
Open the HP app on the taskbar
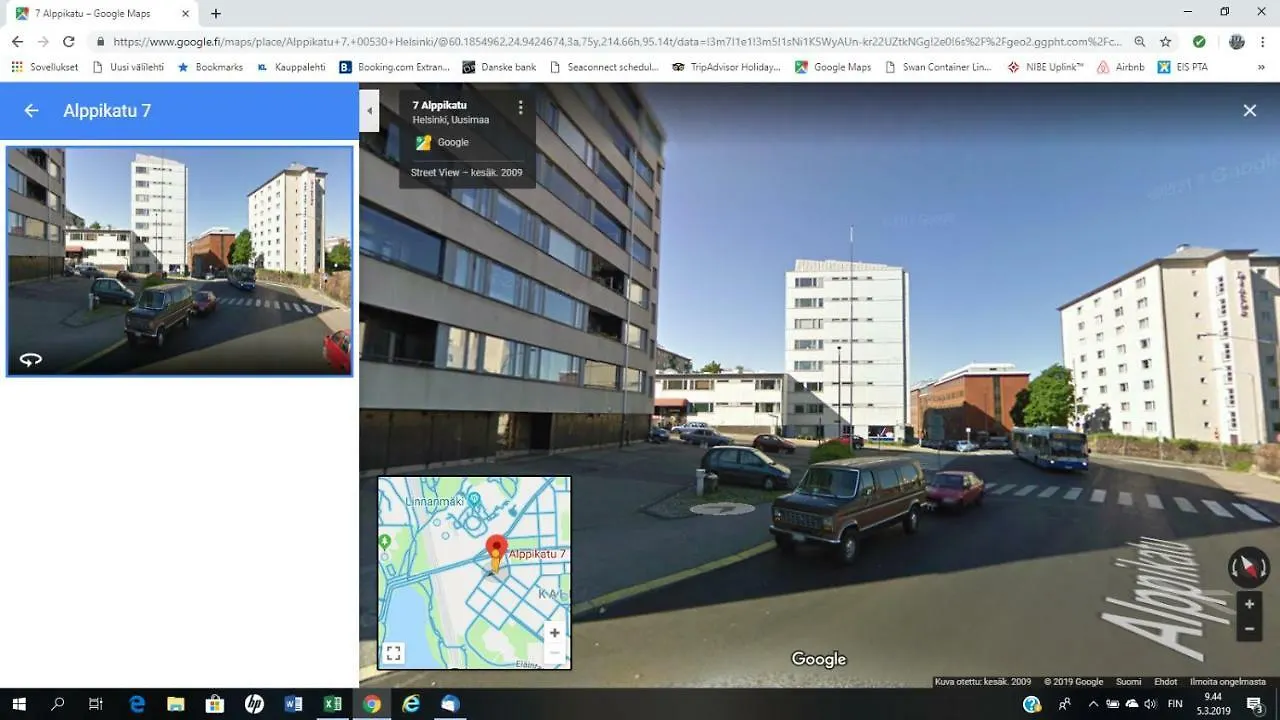pos(254,704)
